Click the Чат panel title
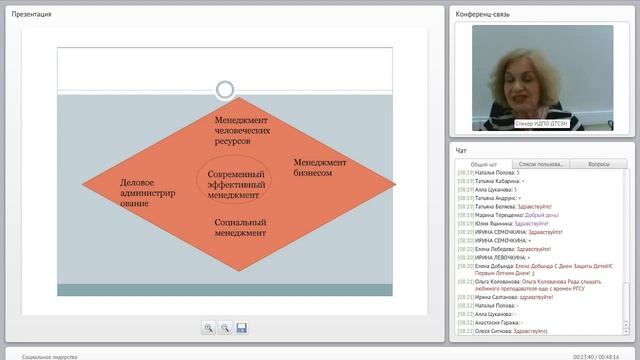Viewport: 640px width, 360px height. (x=461, y=151)
